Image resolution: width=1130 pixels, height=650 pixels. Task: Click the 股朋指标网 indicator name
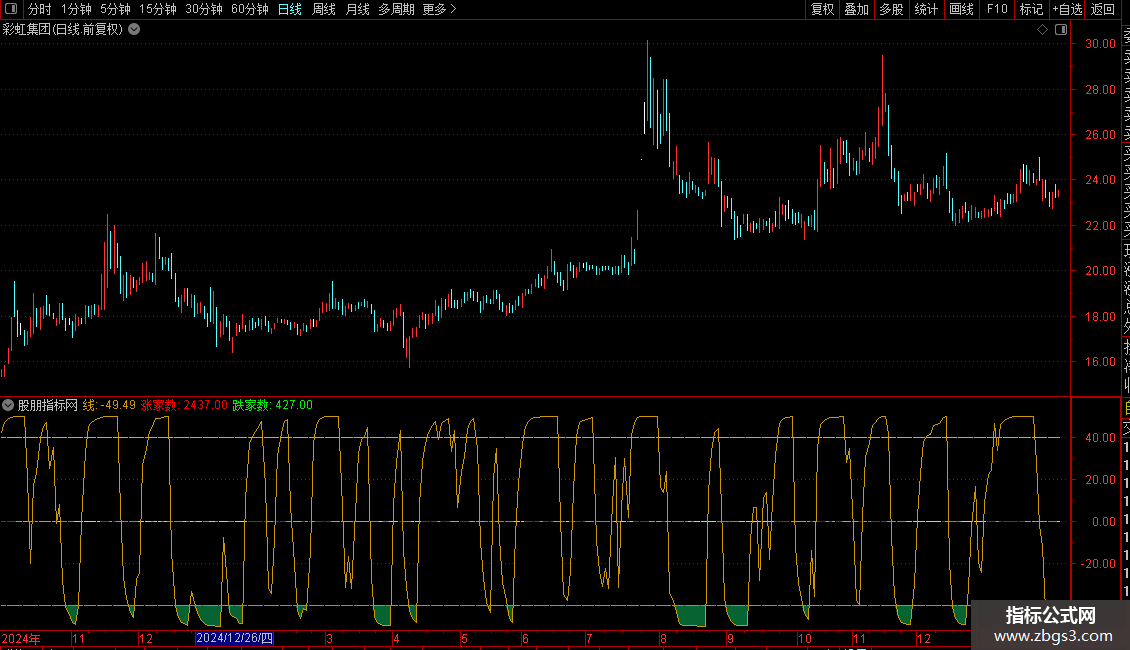(48, 405)
